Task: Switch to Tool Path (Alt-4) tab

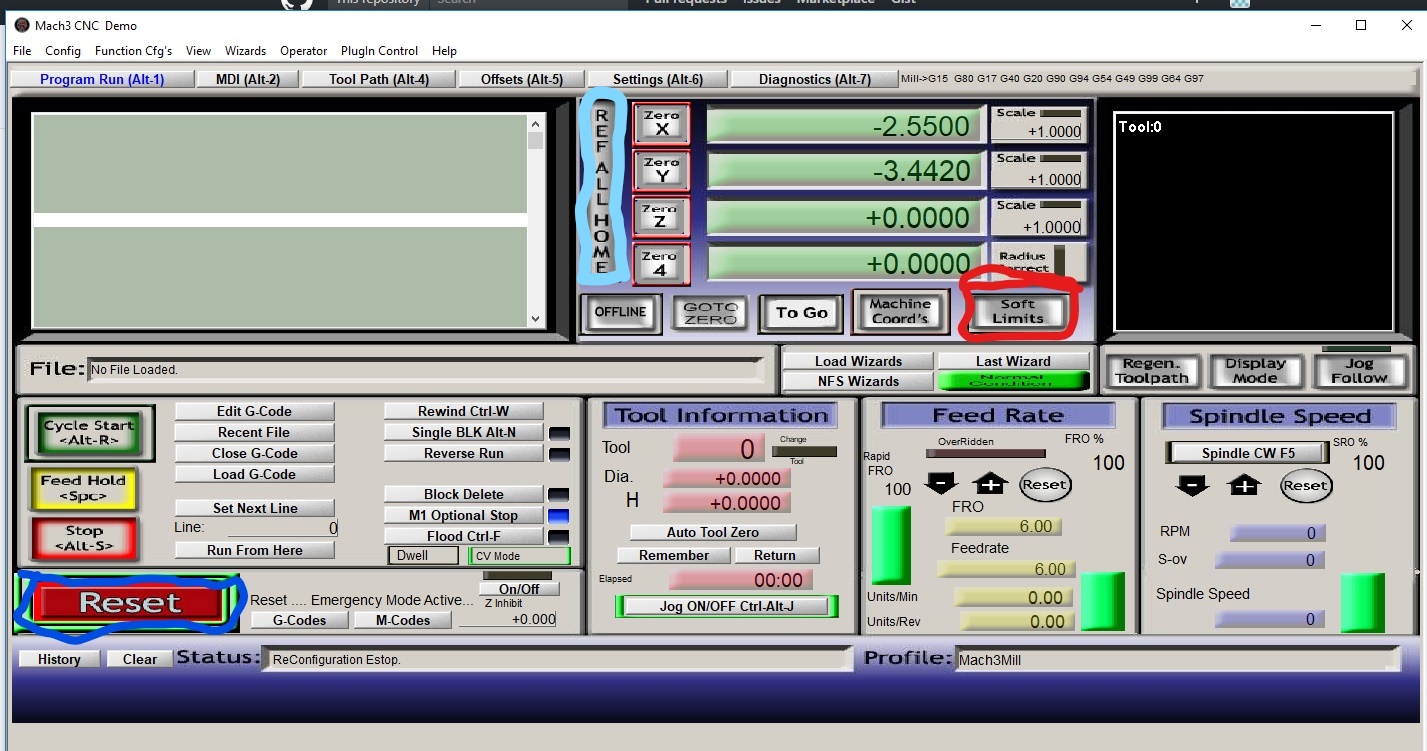Action: (379, 79)
